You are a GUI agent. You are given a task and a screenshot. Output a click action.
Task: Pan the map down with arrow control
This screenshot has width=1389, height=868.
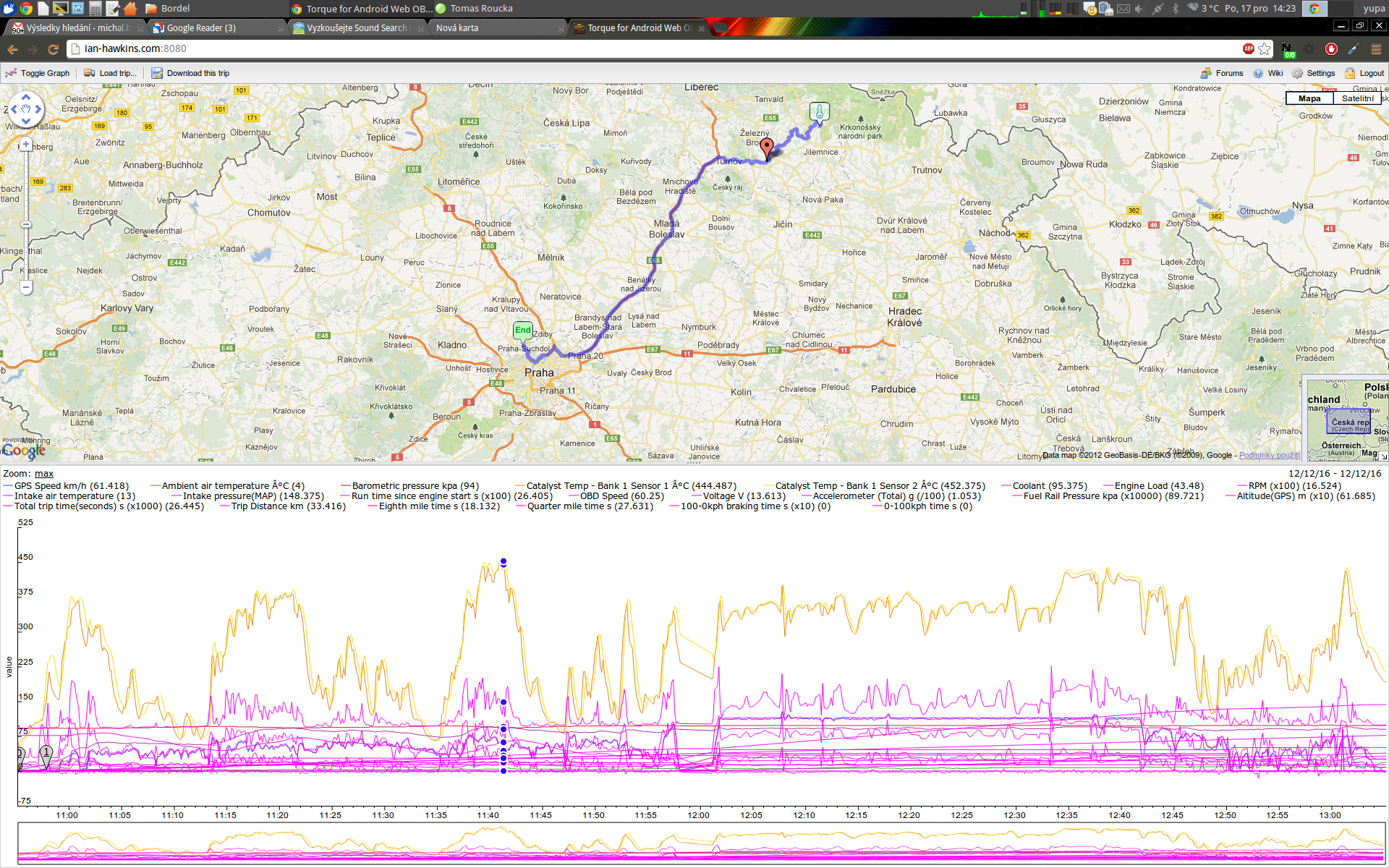(x=26, y=122)
